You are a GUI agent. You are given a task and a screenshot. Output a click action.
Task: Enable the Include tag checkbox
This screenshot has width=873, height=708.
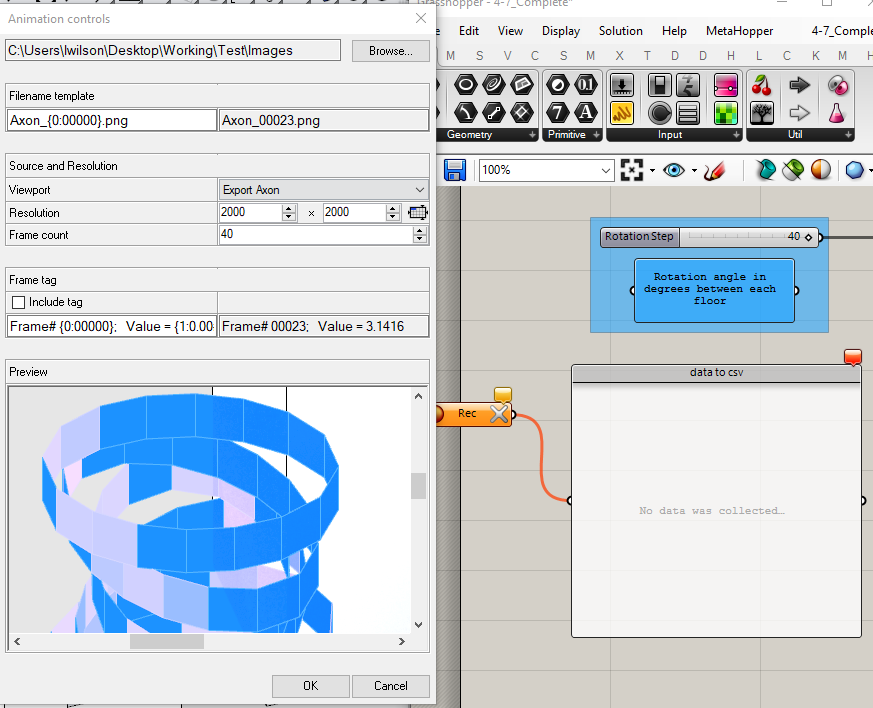[x=18, y=302]
